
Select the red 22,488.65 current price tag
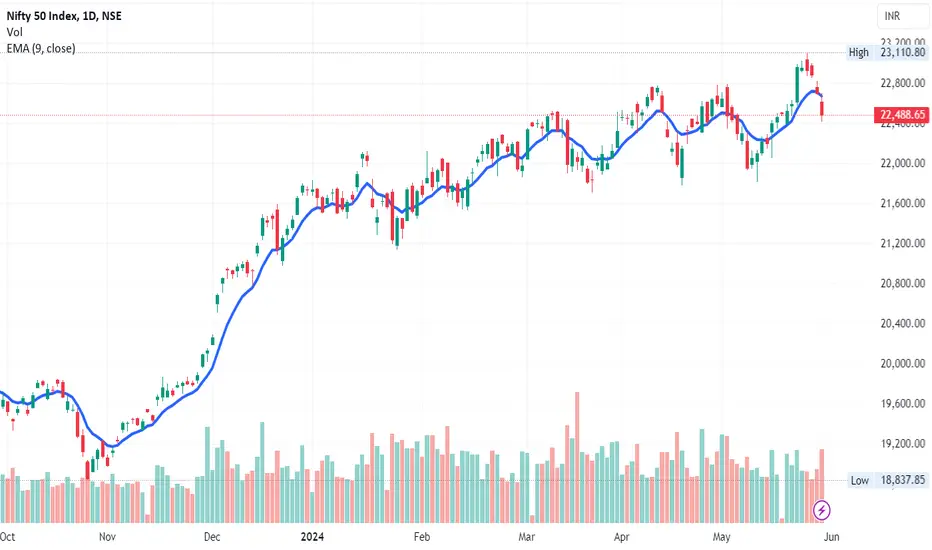(x=901, y=115)
